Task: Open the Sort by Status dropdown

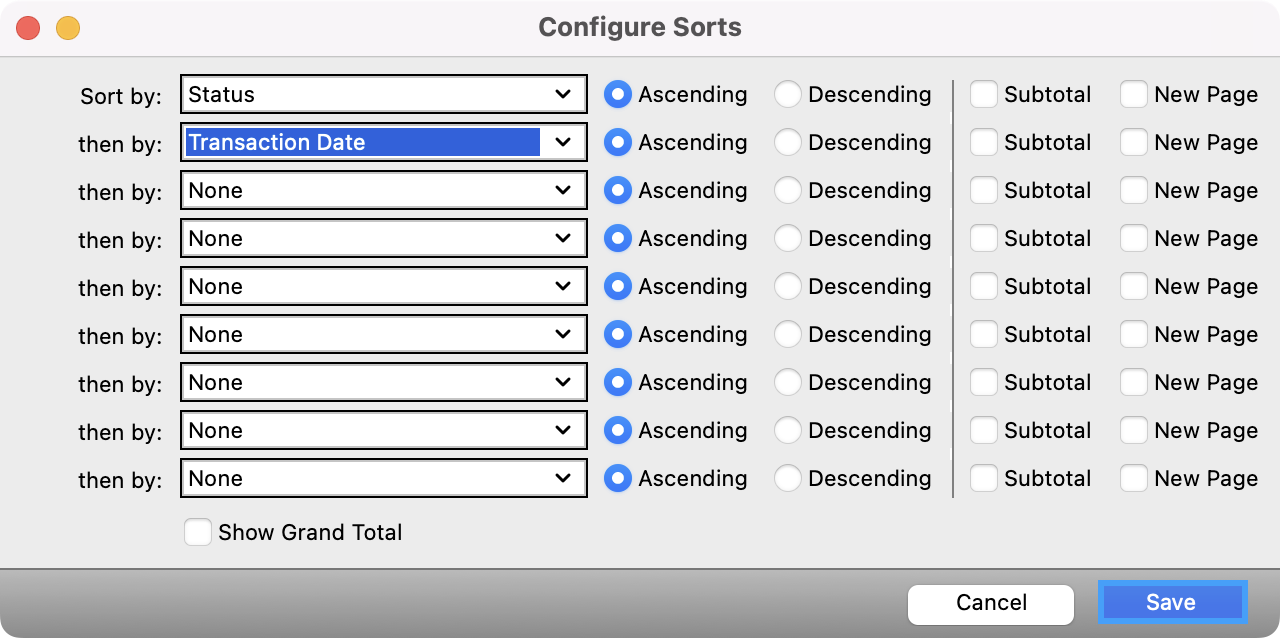Action: click(383, 95)
